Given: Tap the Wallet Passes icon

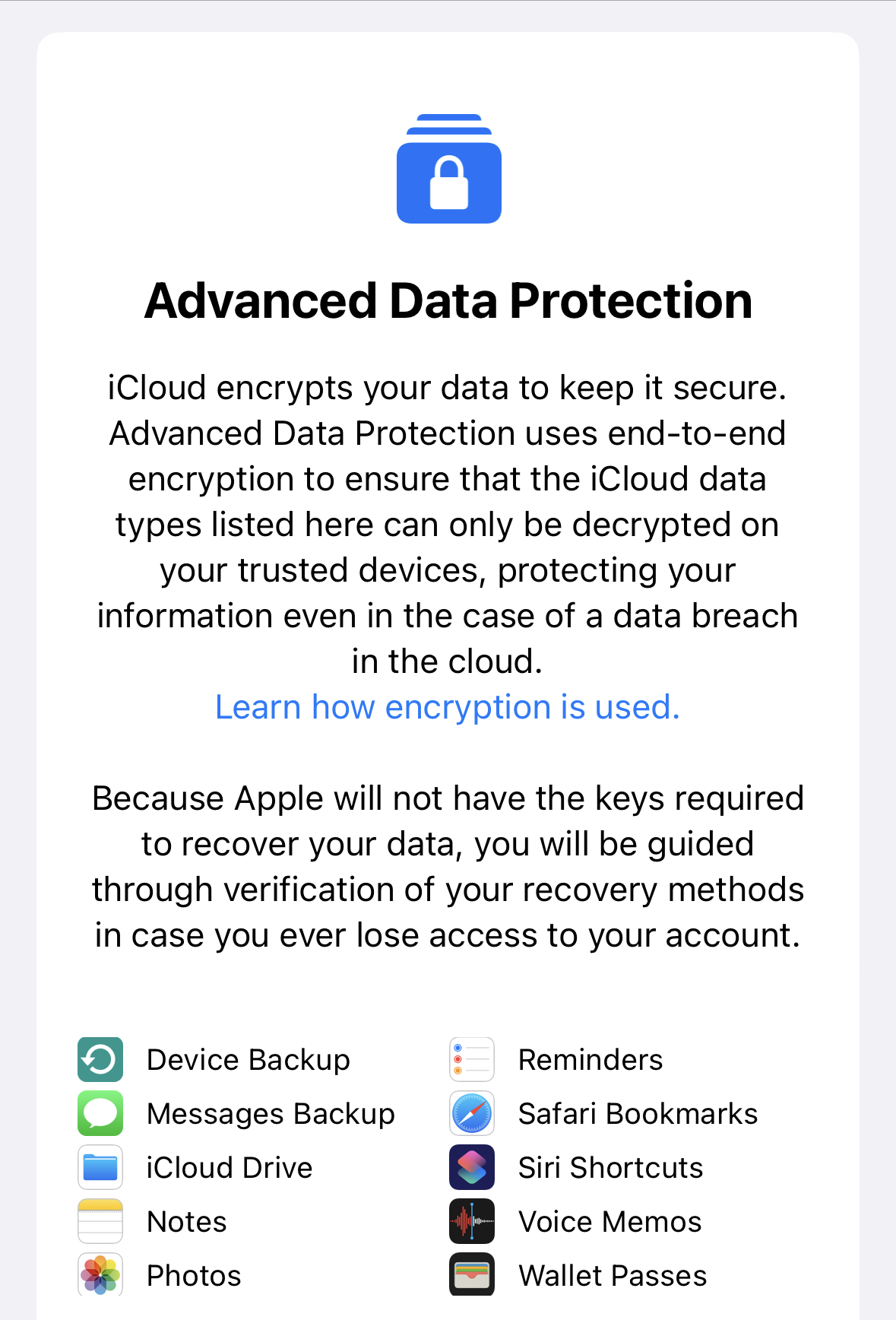Looking at the screenshot, I should (x=472, y=1274).
